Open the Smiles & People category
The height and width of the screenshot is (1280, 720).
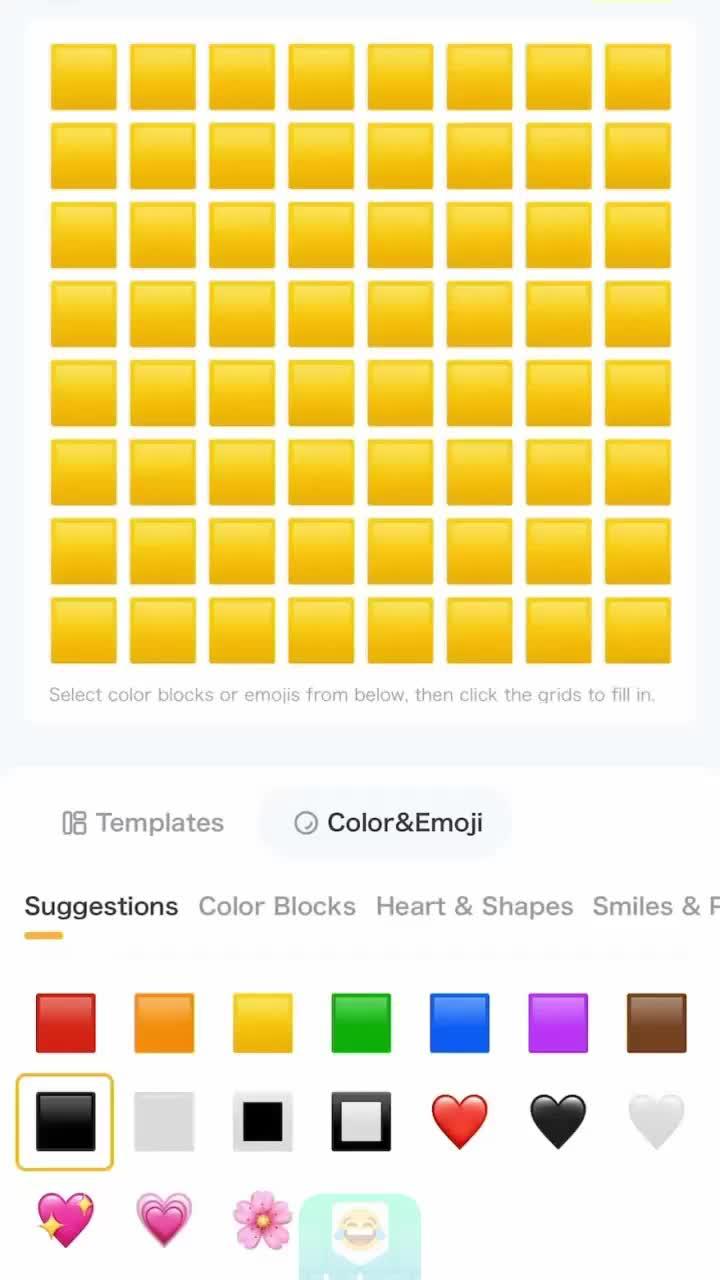pyautogui.click(x=655, y=906)
